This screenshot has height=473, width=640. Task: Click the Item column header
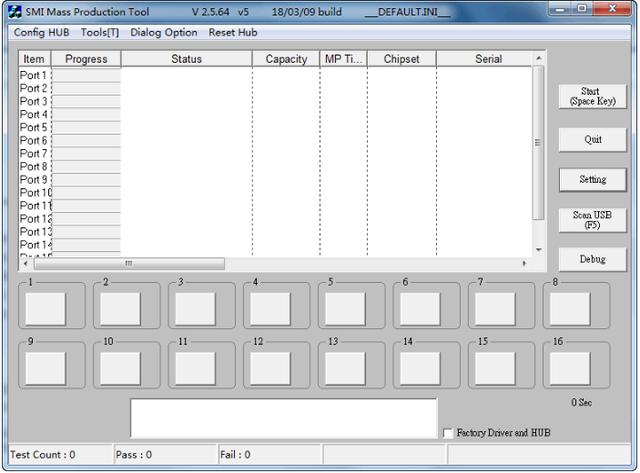[x=34, y=59]
